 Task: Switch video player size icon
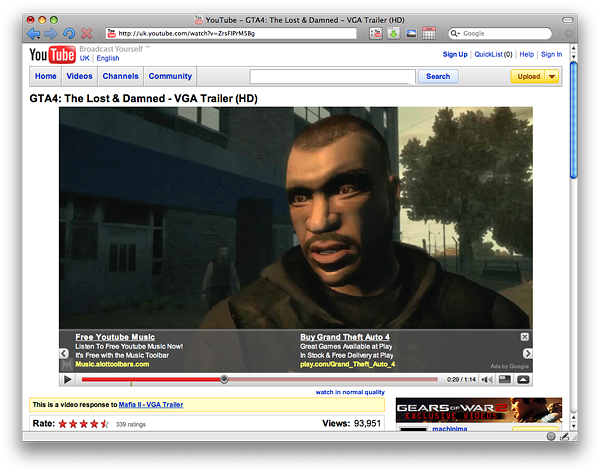(505, 379)
